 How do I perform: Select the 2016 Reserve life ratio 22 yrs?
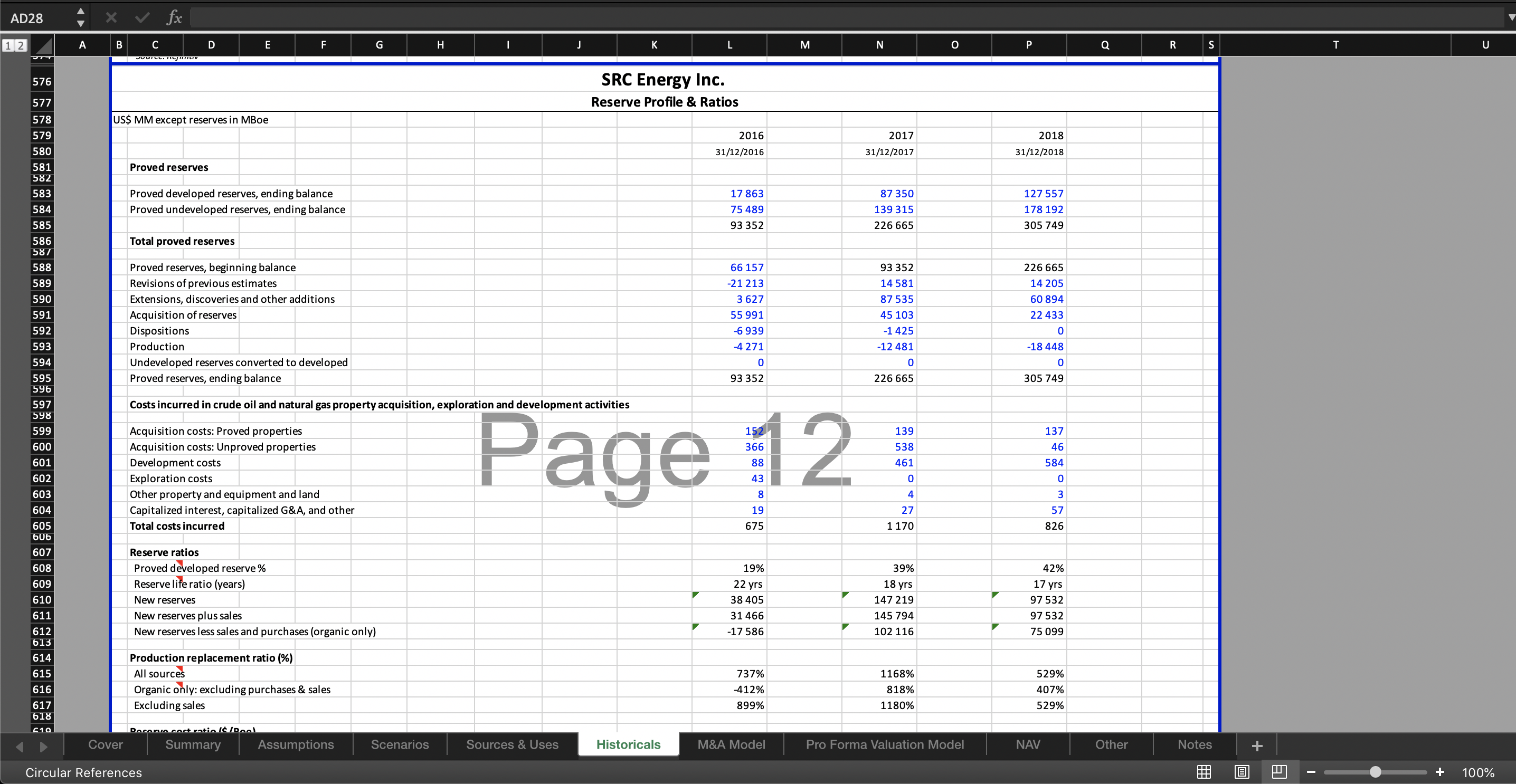tap(729, 584)
